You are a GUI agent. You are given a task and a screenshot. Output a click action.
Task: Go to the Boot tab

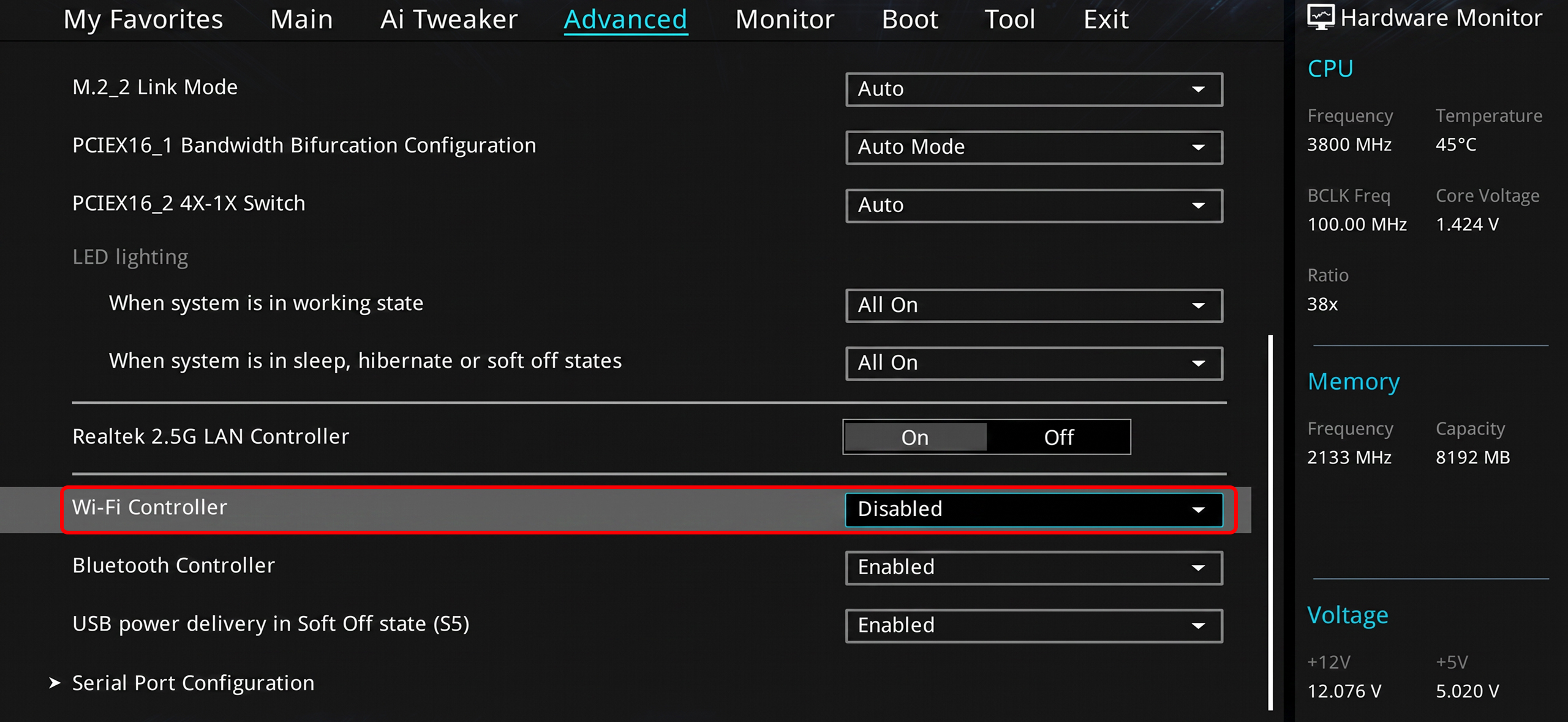pos(910,20)
